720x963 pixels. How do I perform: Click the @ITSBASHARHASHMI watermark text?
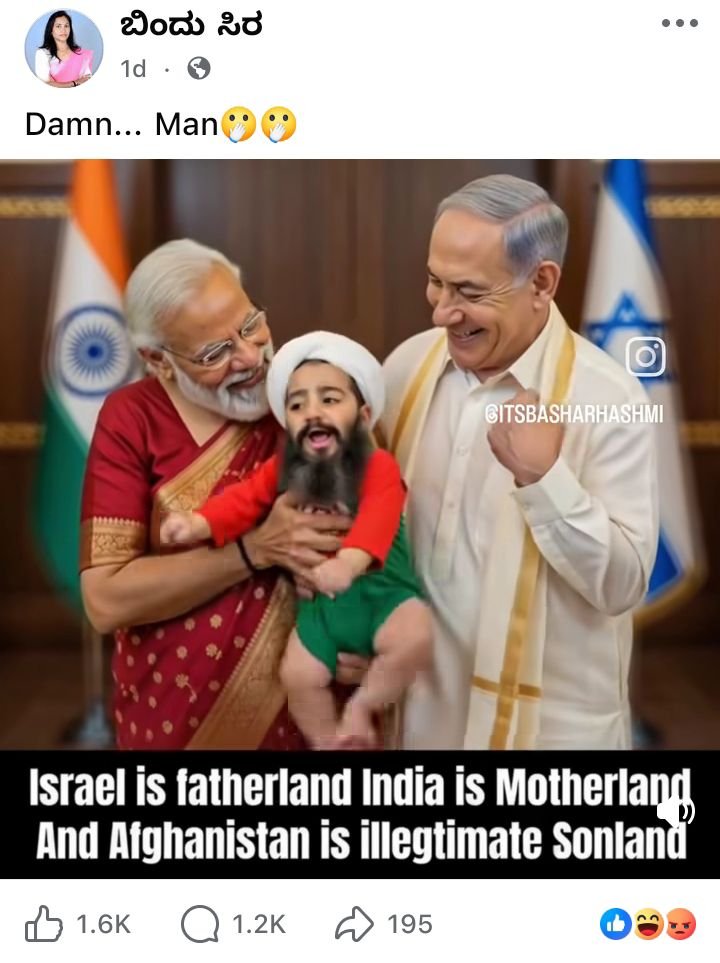click(574, 415)
